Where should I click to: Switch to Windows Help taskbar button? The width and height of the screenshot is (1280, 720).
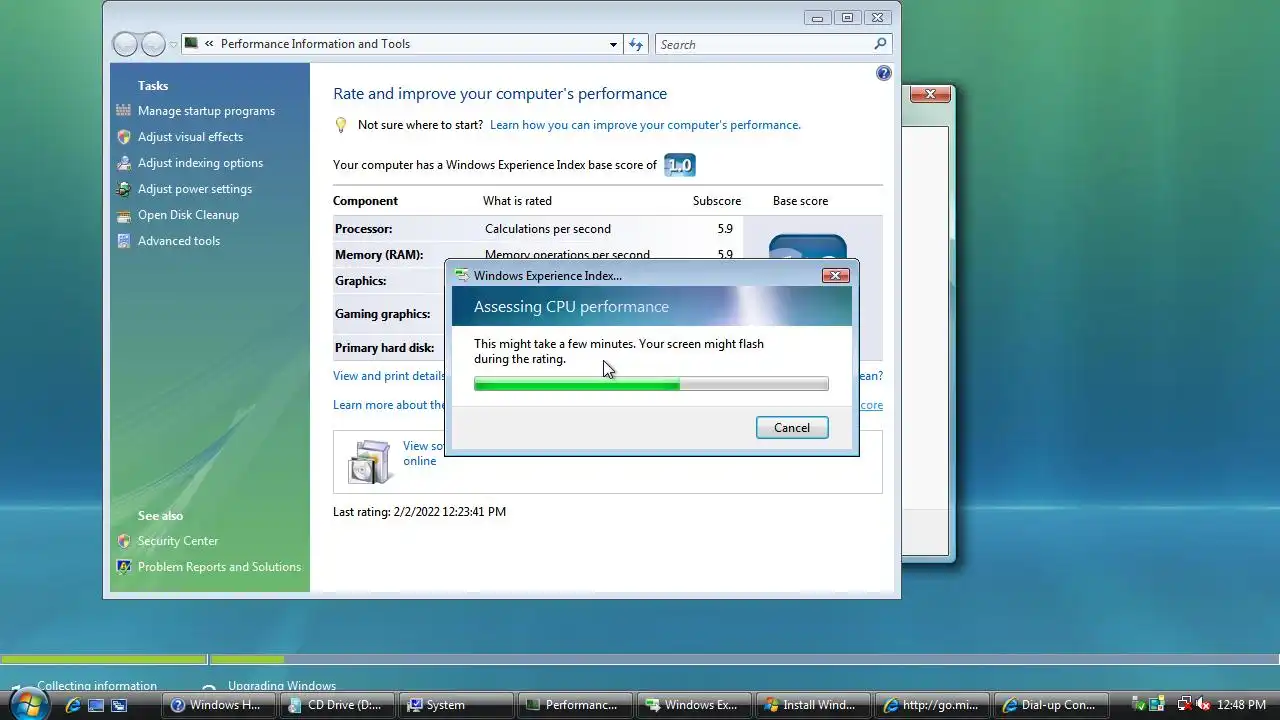pos(217,705)
